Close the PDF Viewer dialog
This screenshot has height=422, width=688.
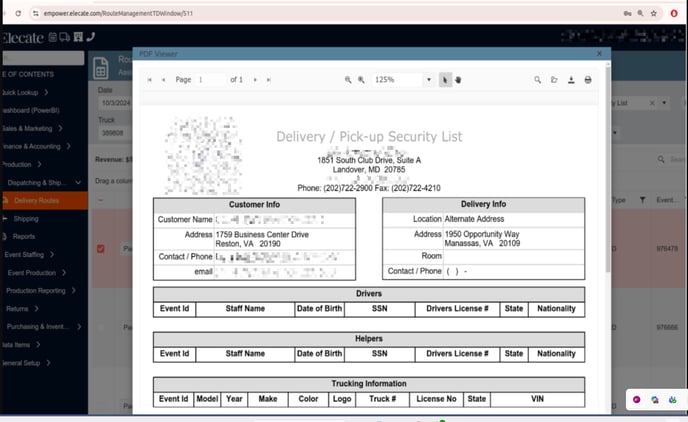click(x=599, y=53)
